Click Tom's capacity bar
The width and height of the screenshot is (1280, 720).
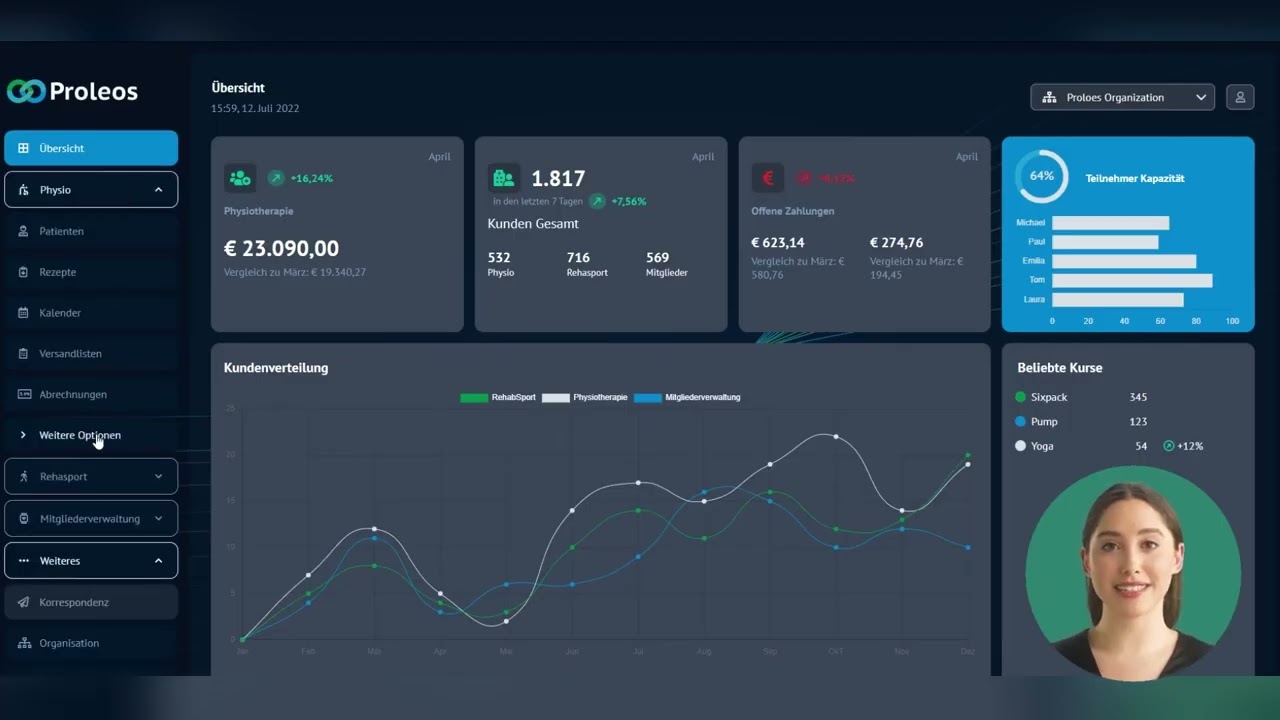1132,281
